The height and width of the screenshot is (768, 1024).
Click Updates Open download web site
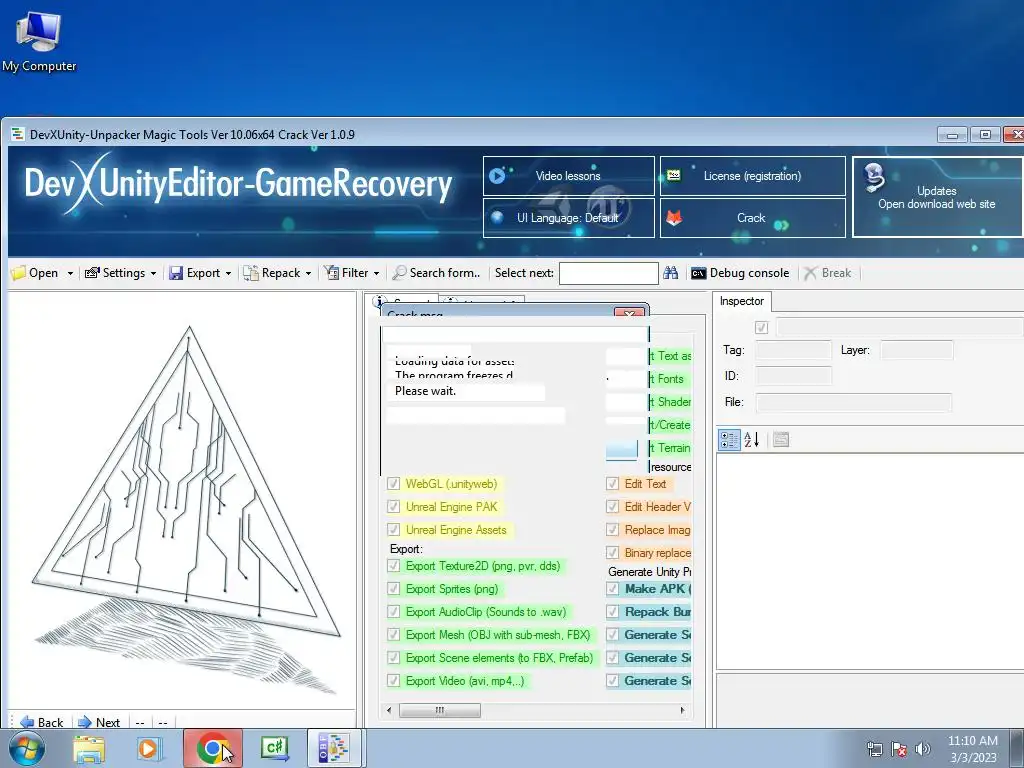click(x=937, y=197)
